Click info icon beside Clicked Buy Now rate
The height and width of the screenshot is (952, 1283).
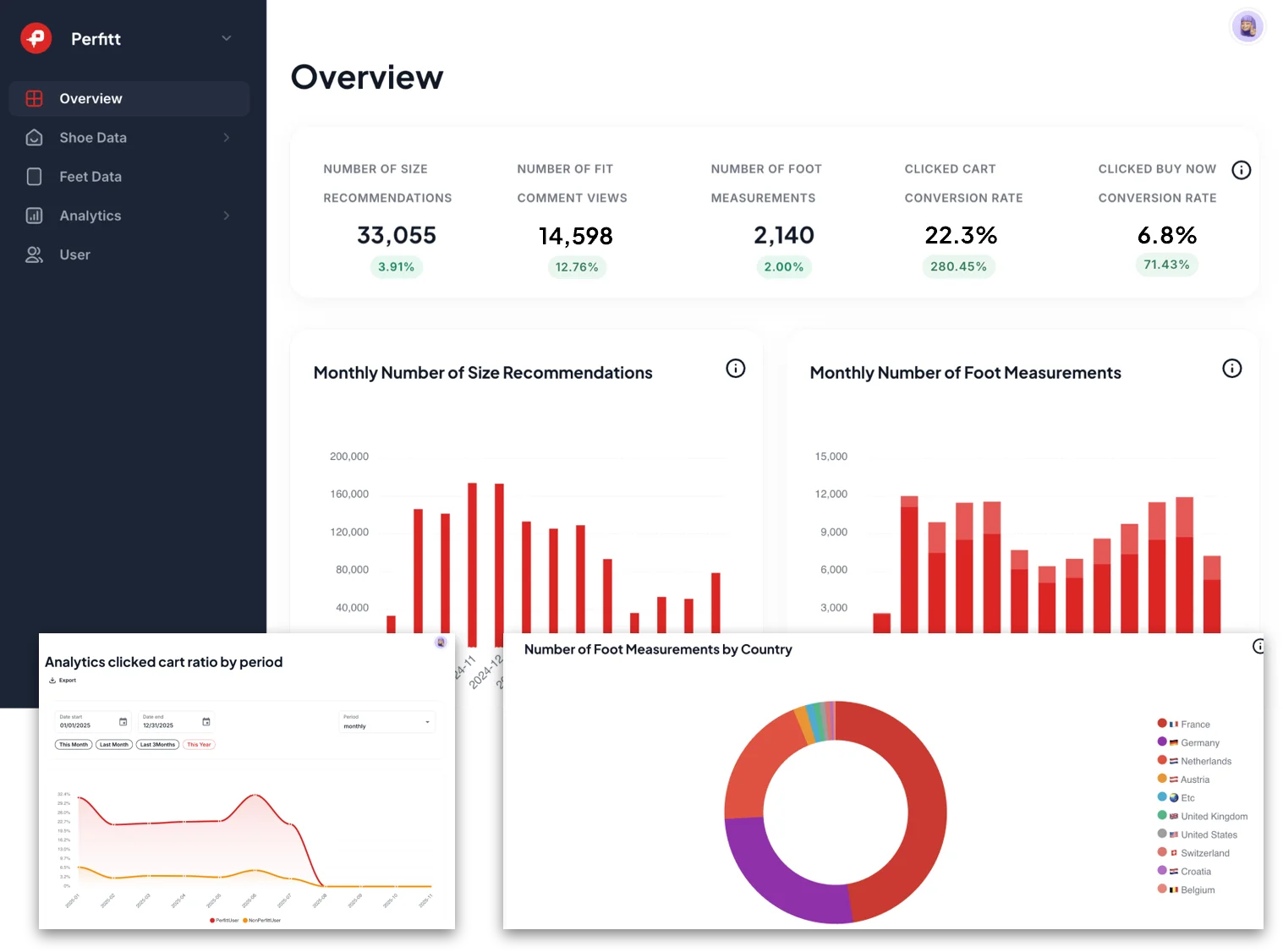(1241, 170)
